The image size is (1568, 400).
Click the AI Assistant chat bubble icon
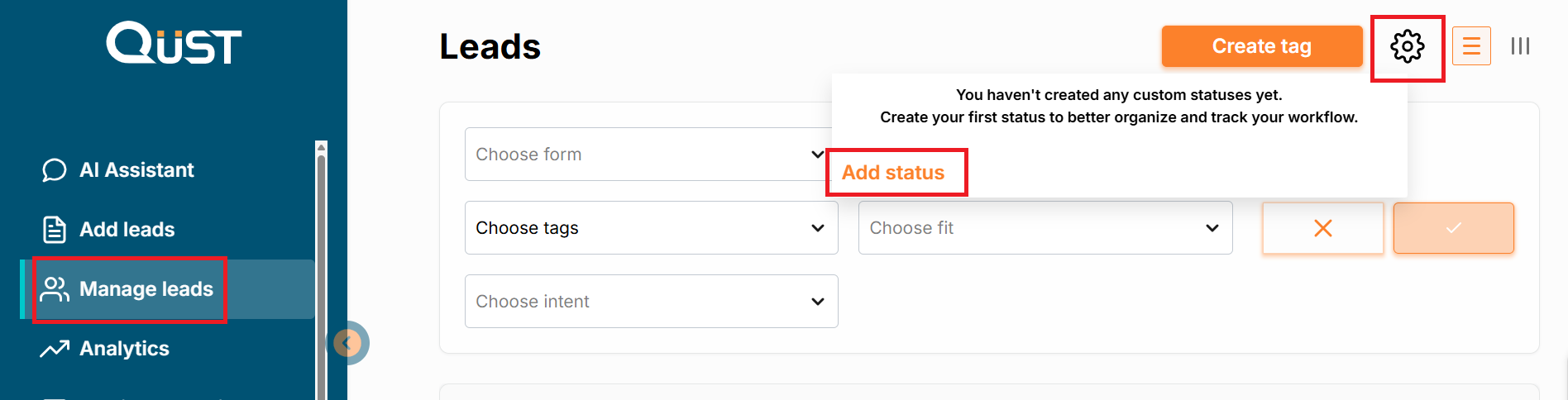coord(55,170)
